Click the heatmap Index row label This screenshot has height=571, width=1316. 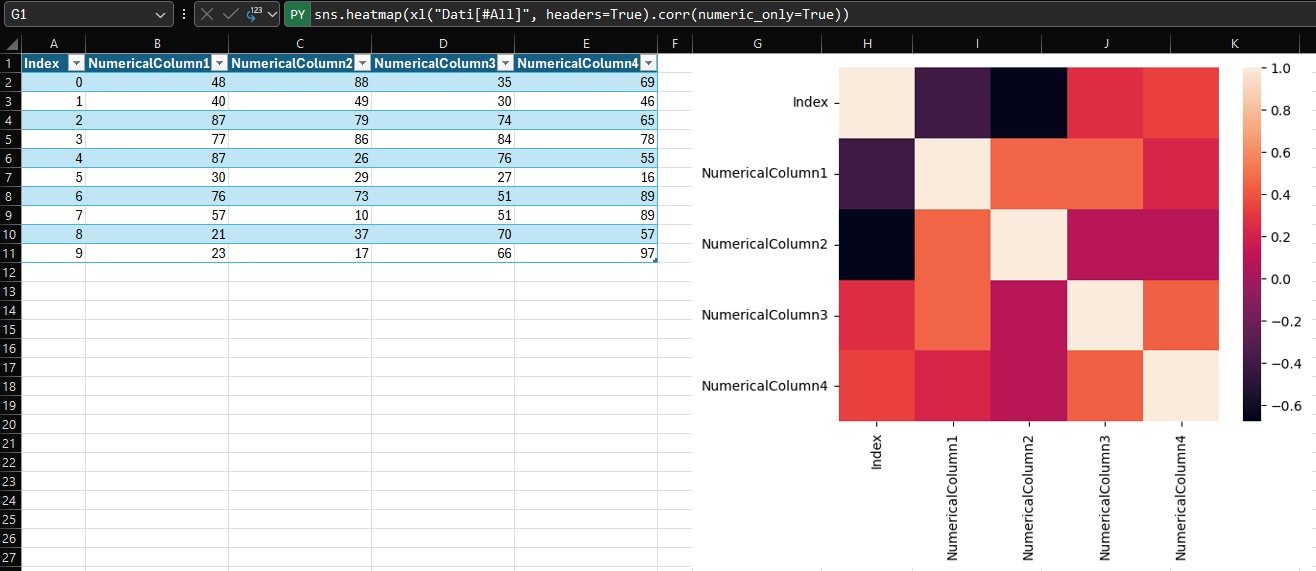tap(810, 102)
